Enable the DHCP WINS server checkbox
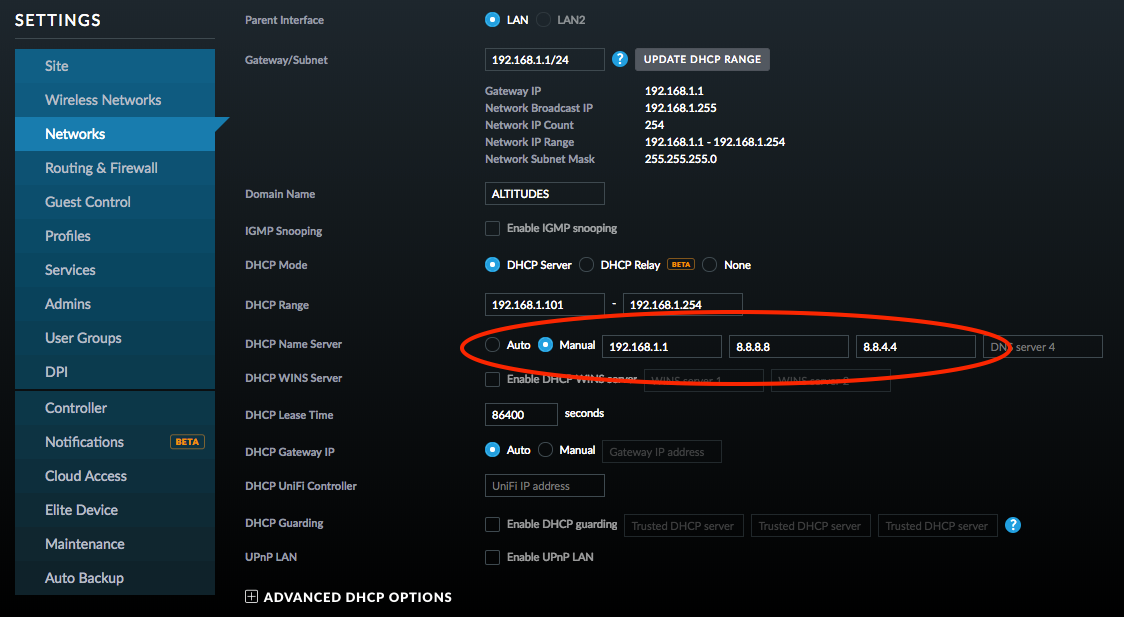The width and height of the screenshot is (1124, 617). pos(492,379)
